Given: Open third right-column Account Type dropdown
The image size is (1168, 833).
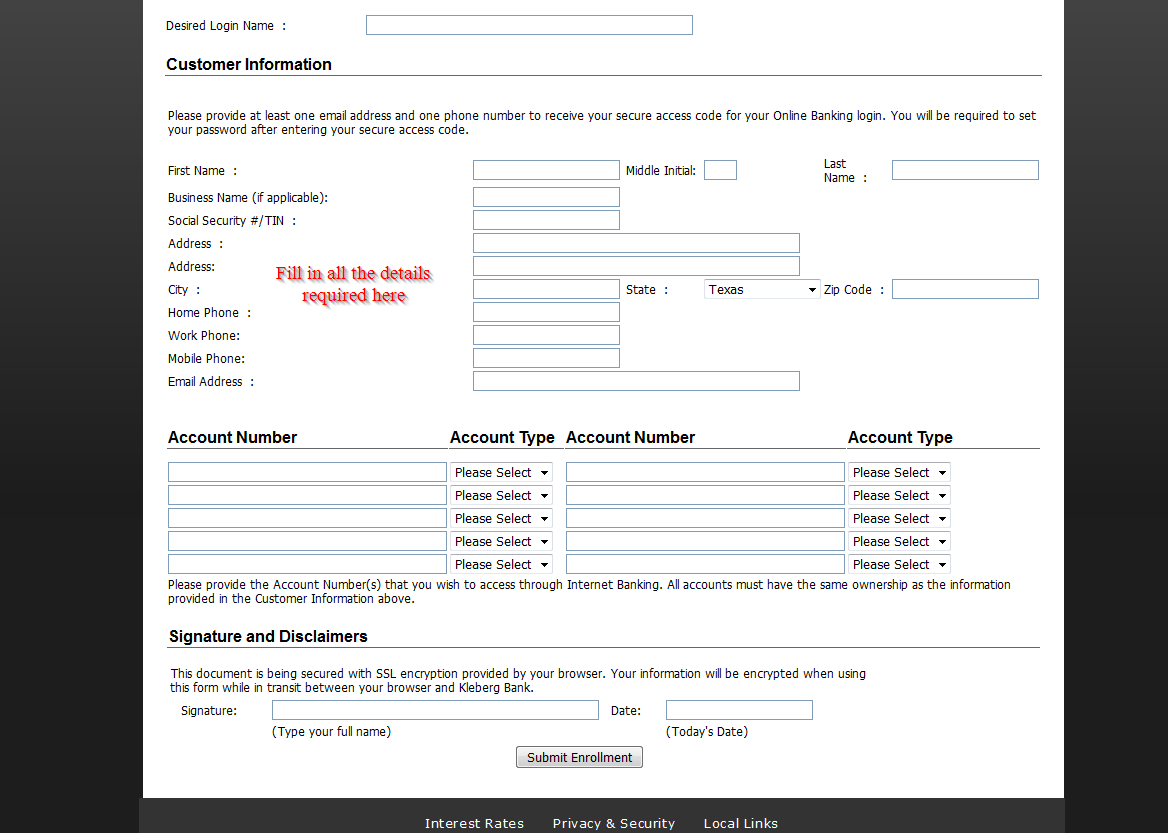Looking at the screenshot, I should (x=899, y=519).
